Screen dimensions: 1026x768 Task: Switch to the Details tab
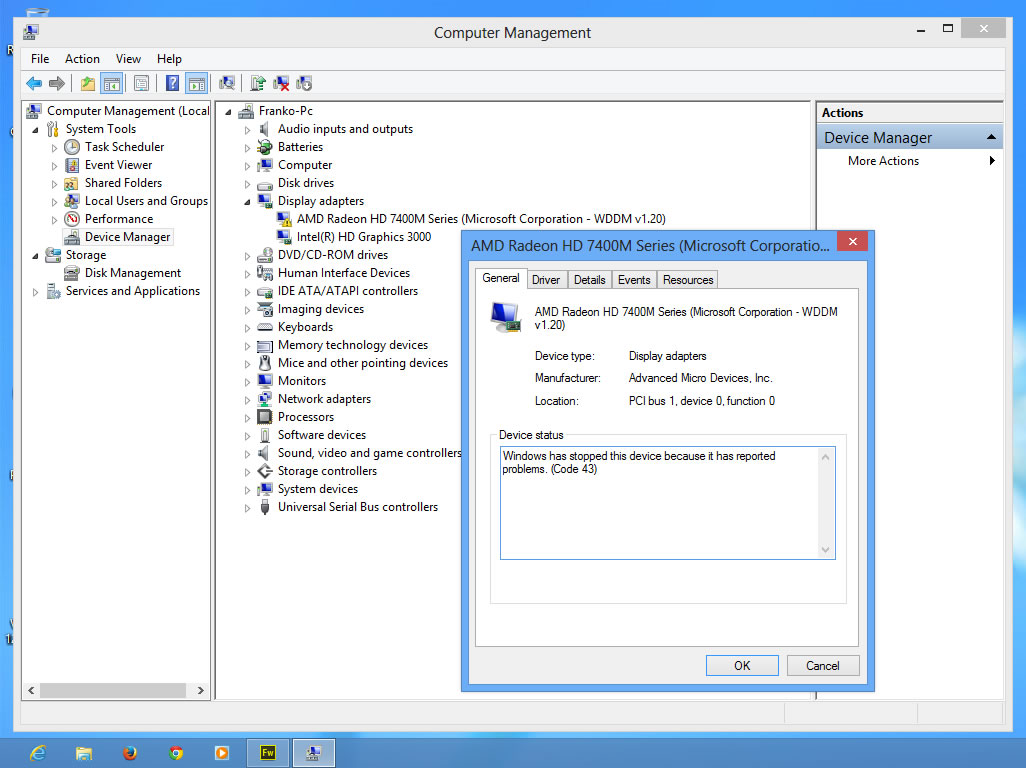click(x=590, y=280)
